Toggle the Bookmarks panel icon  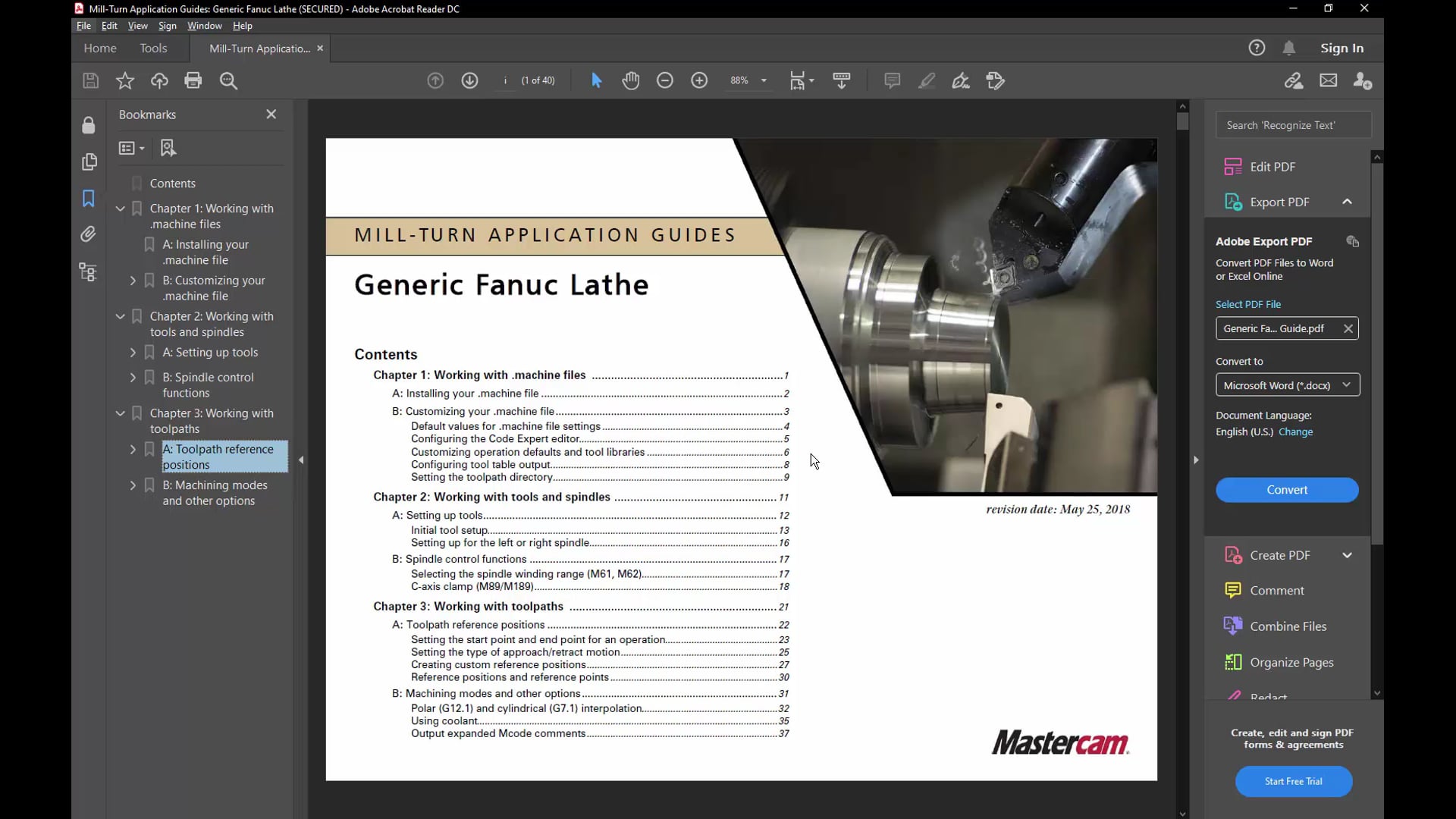[89, 198]
